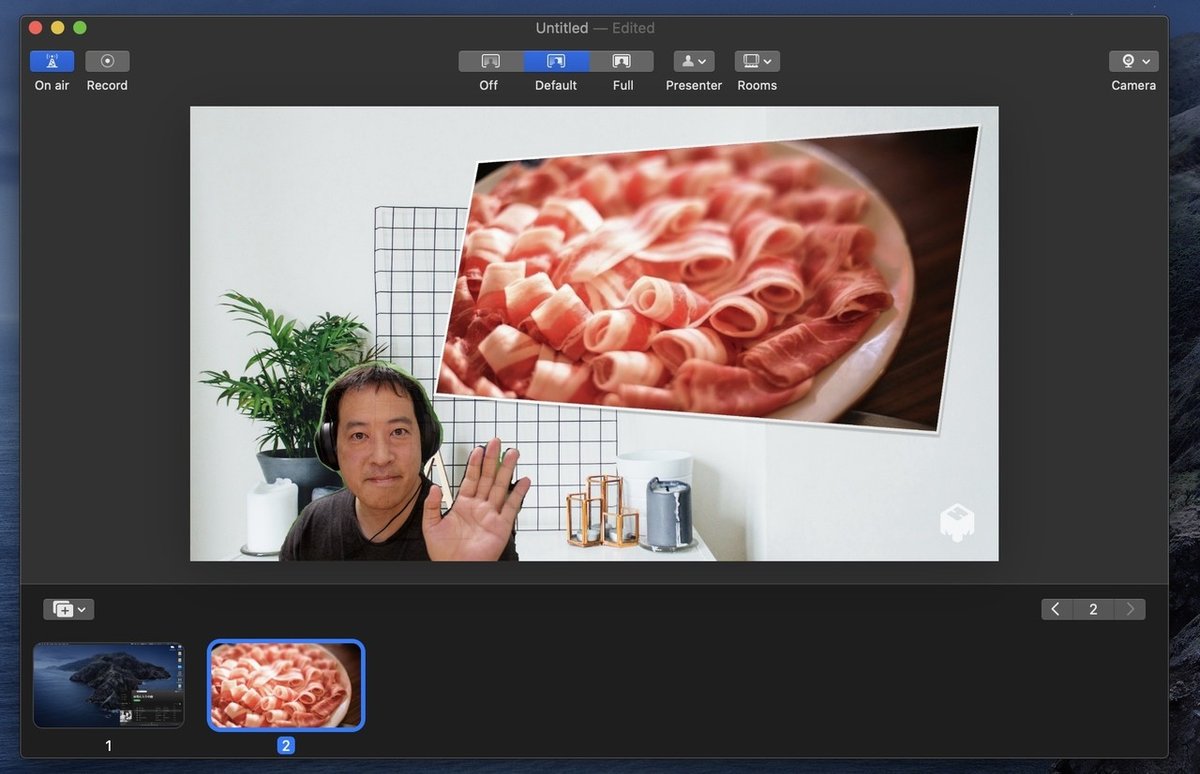Start recording with the Record button

click(x=107, y=61)
